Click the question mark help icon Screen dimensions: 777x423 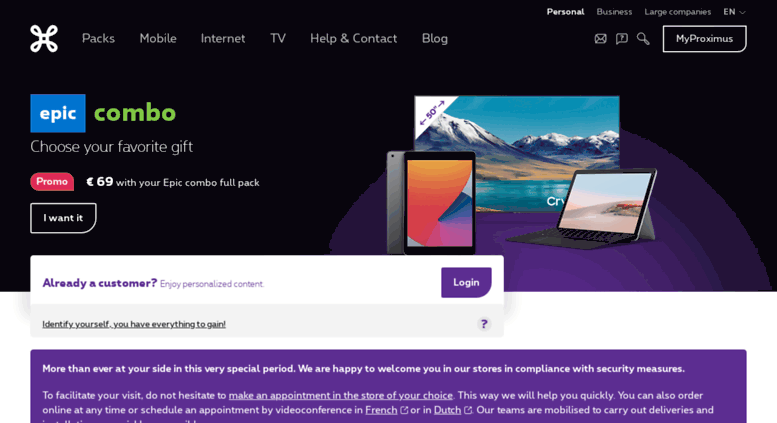tap(484, 324)
